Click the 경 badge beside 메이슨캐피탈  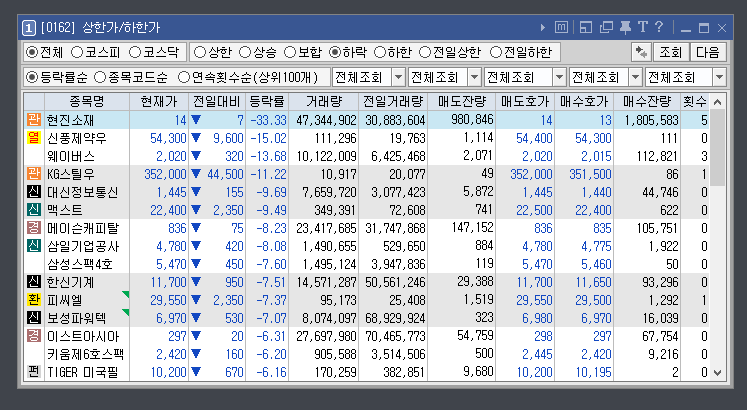(x=33, y=228)
